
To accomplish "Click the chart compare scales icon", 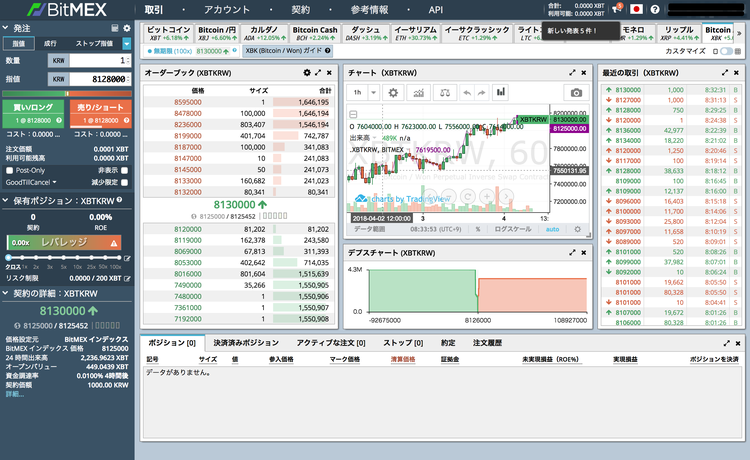I will (x=445, y=92).
